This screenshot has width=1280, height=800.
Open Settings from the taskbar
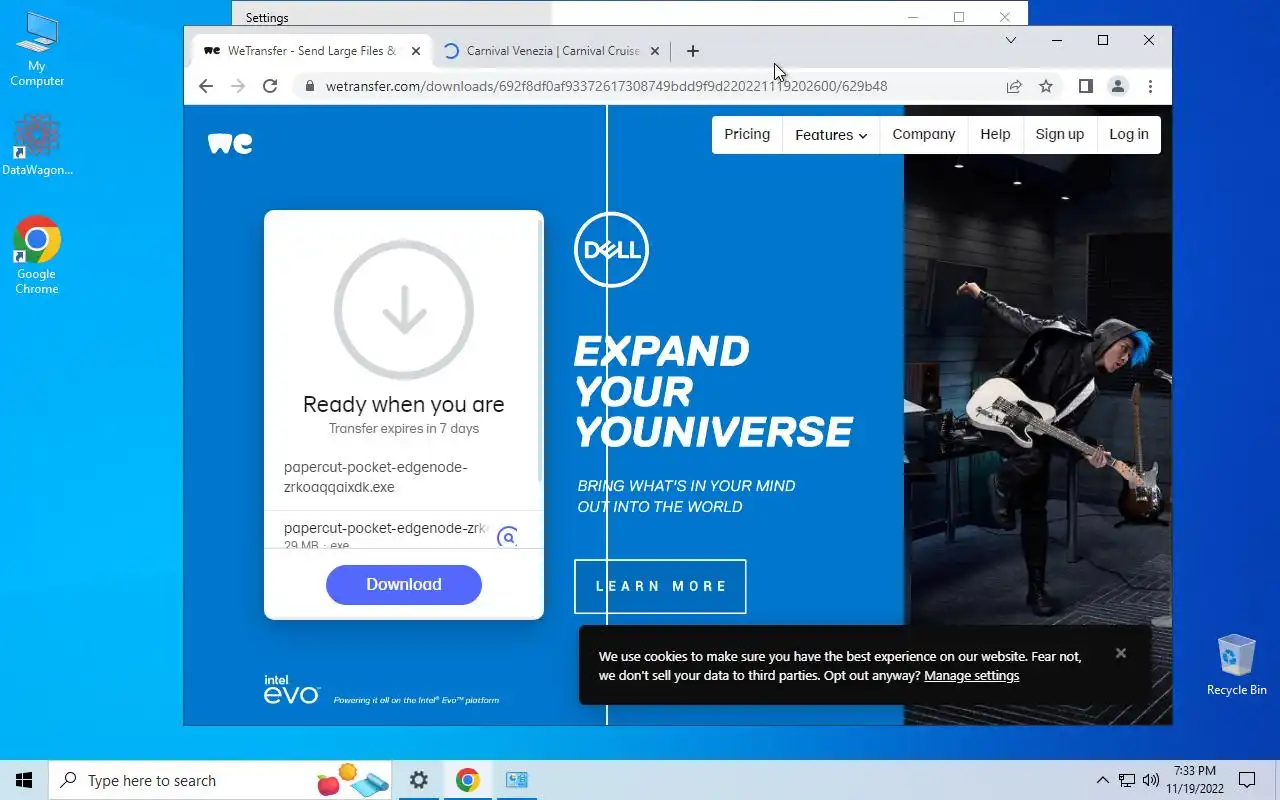coord(419,780)
